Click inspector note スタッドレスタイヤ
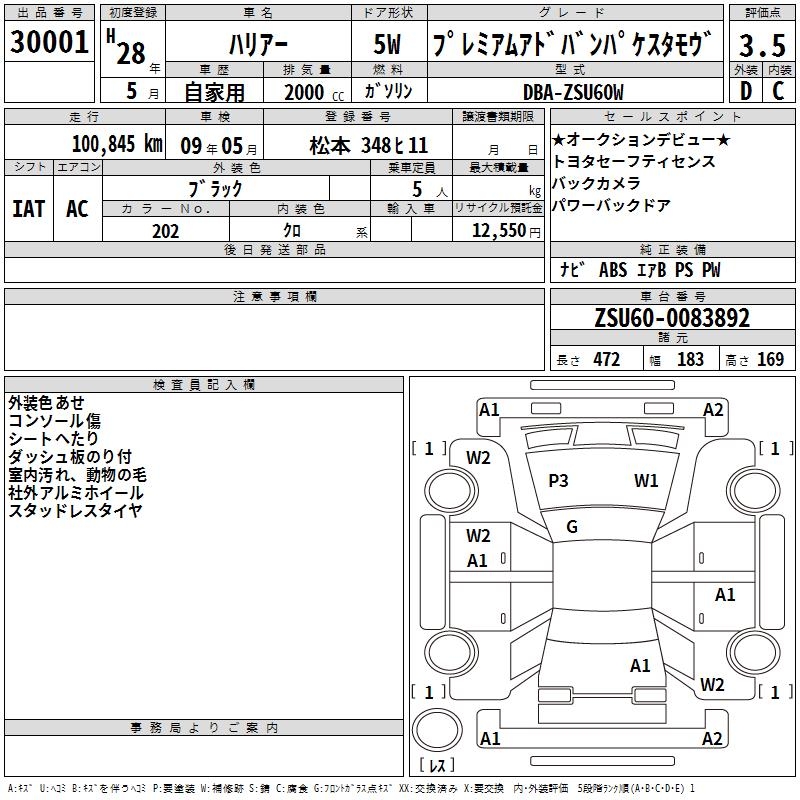This screenshot has height=800, width=800. [x=75, y=510]
